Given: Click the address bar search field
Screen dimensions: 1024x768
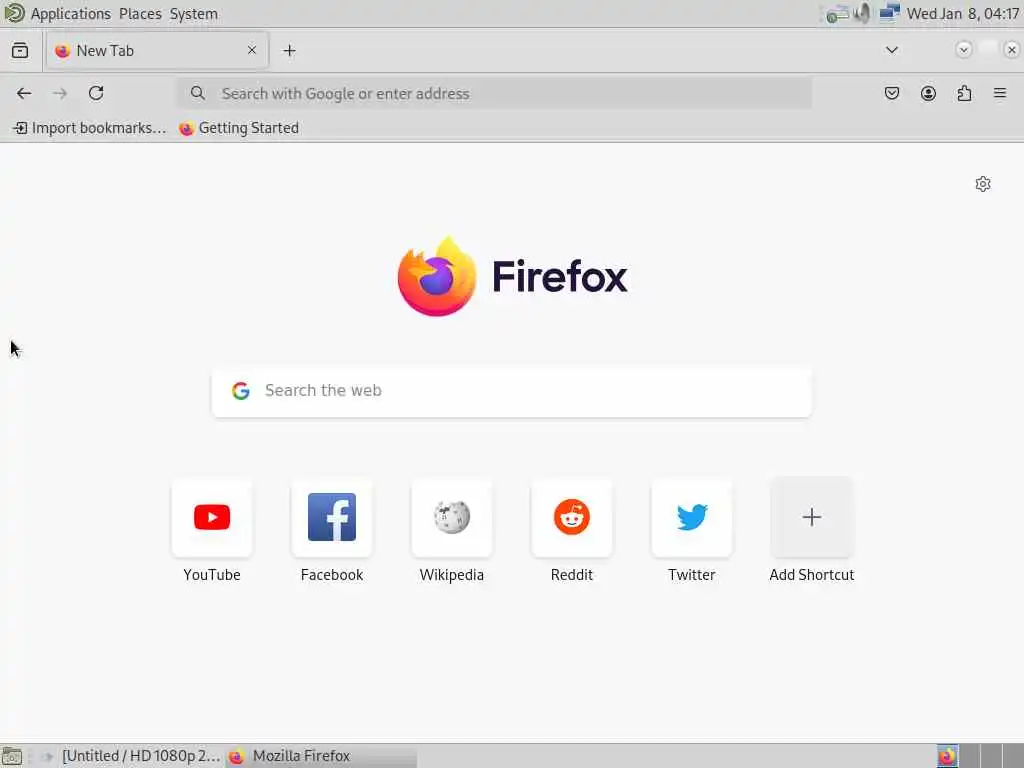Looking at the screenshot, I should (494, 93).
